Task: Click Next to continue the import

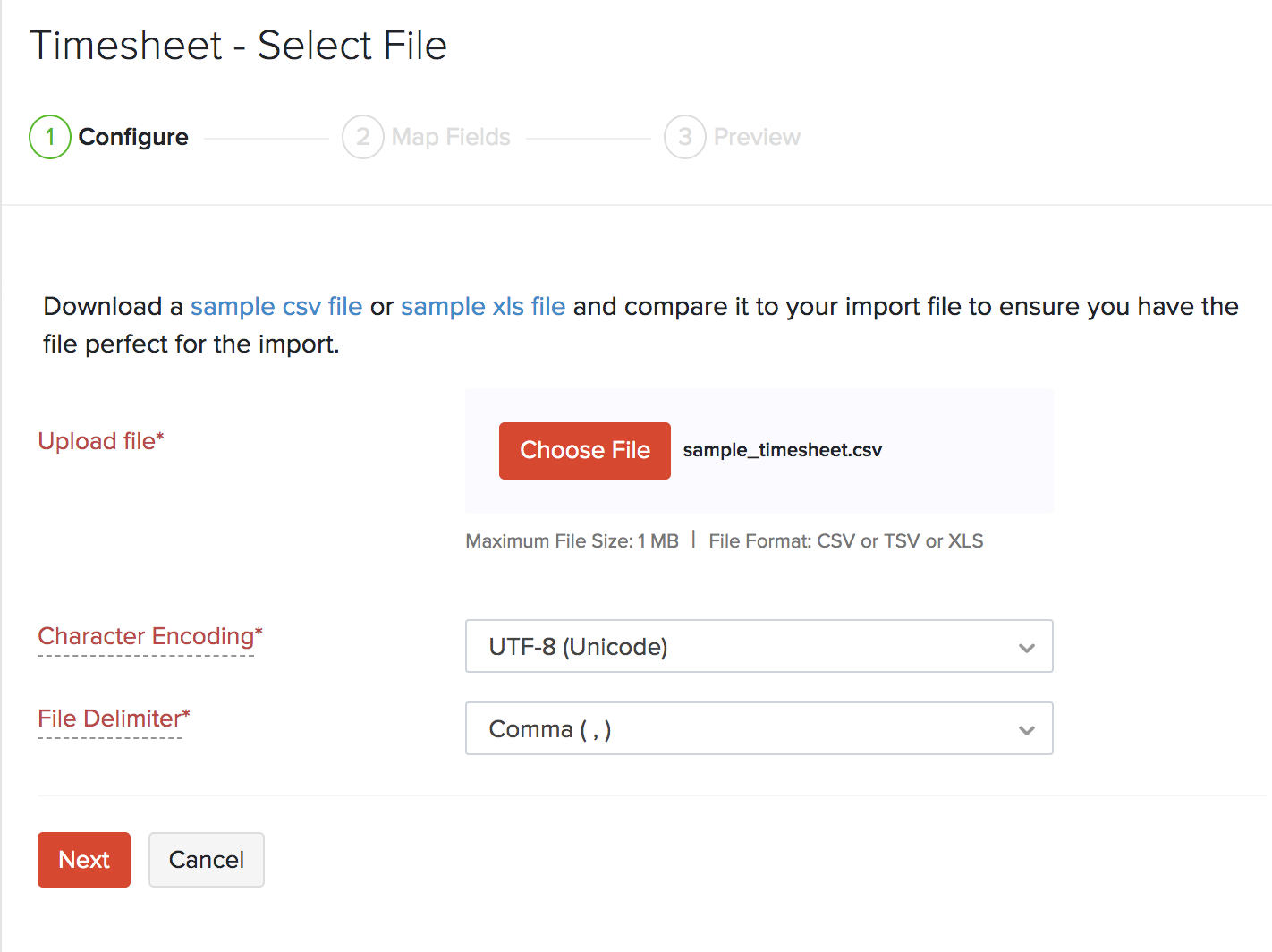Action: (83, 860)
